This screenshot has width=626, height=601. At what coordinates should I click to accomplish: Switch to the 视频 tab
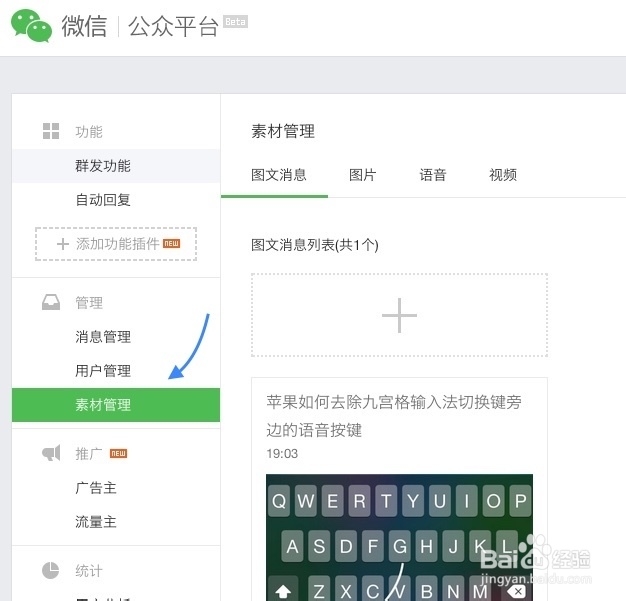[503, 175]
